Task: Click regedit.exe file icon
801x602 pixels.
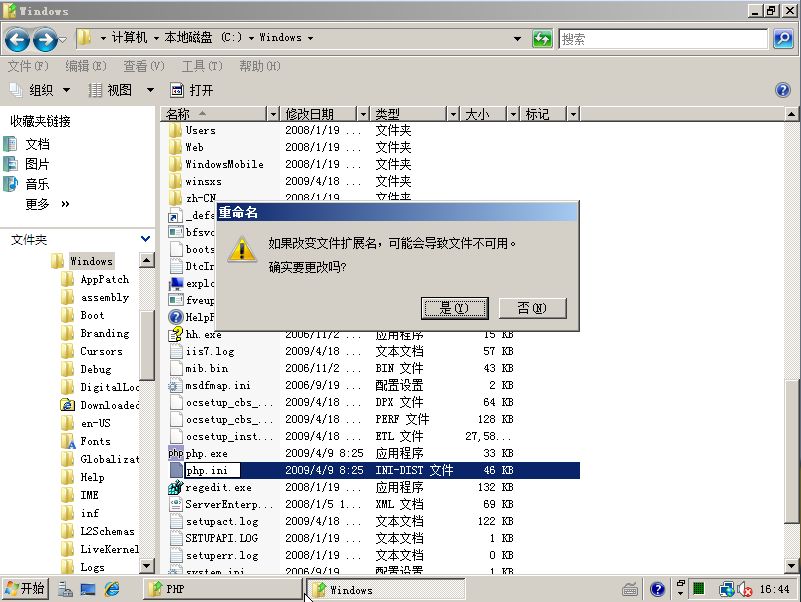Action: 175,487
